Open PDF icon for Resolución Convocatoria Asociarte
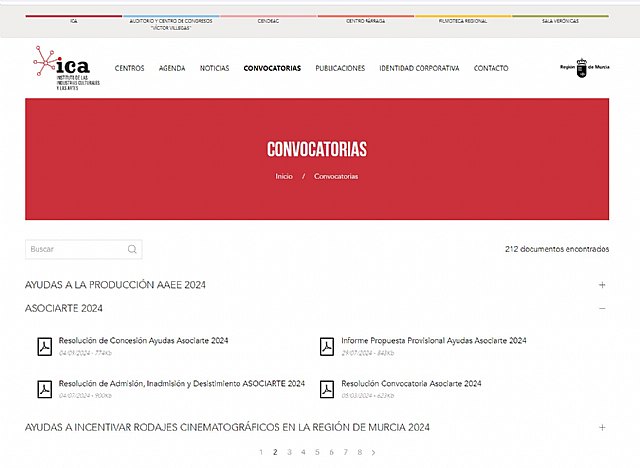This screenshot has width=640, height=468. (x=327, y=389)
